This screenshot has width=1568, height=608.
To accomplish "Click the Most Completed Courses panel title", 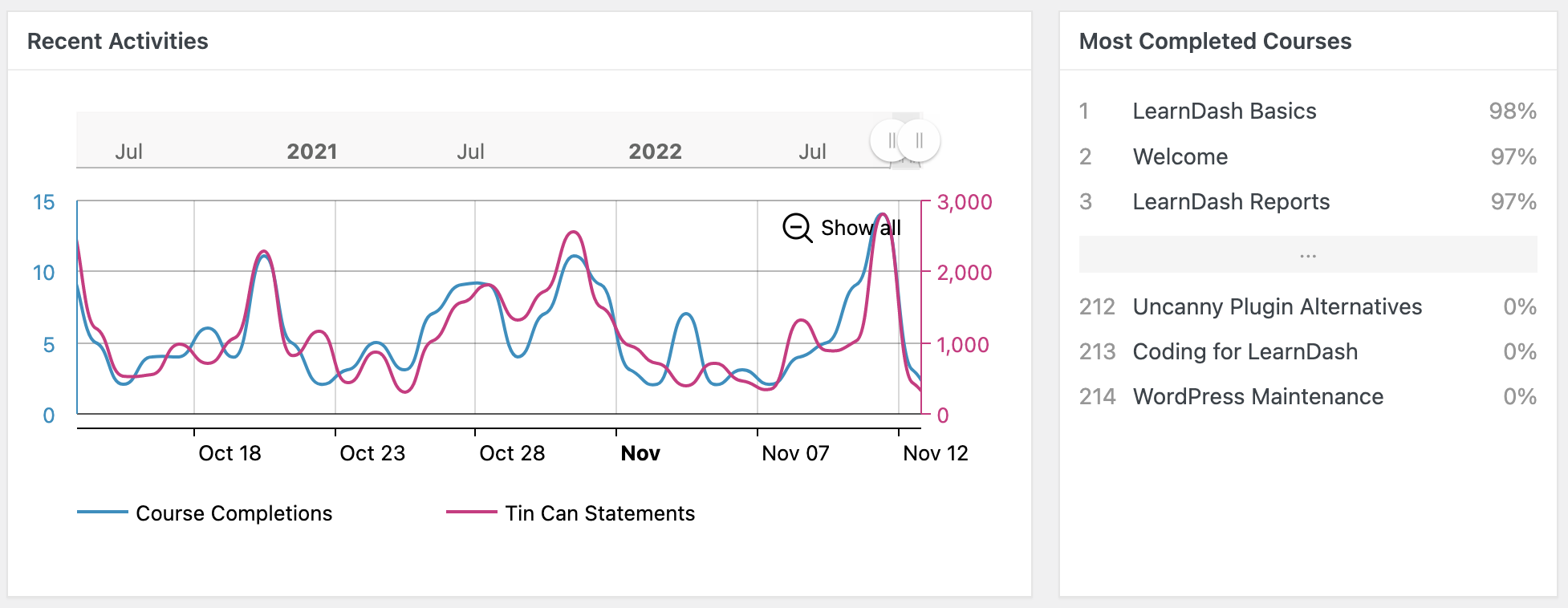I will pyautogui.click(x=1216, y=41).
